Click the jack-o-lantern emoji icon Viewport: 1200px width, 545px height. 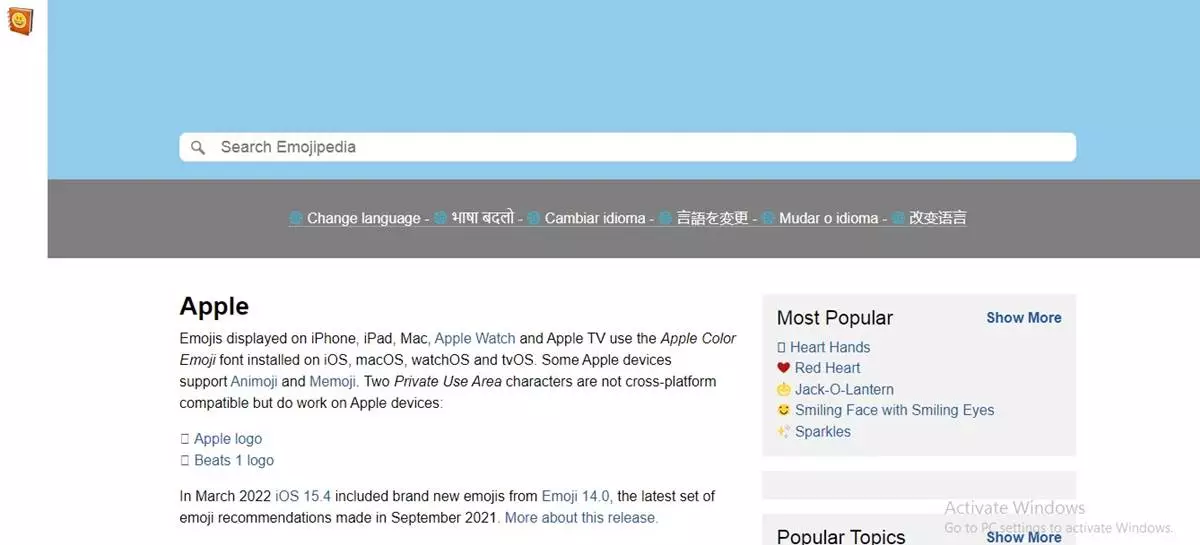[784, 389]
